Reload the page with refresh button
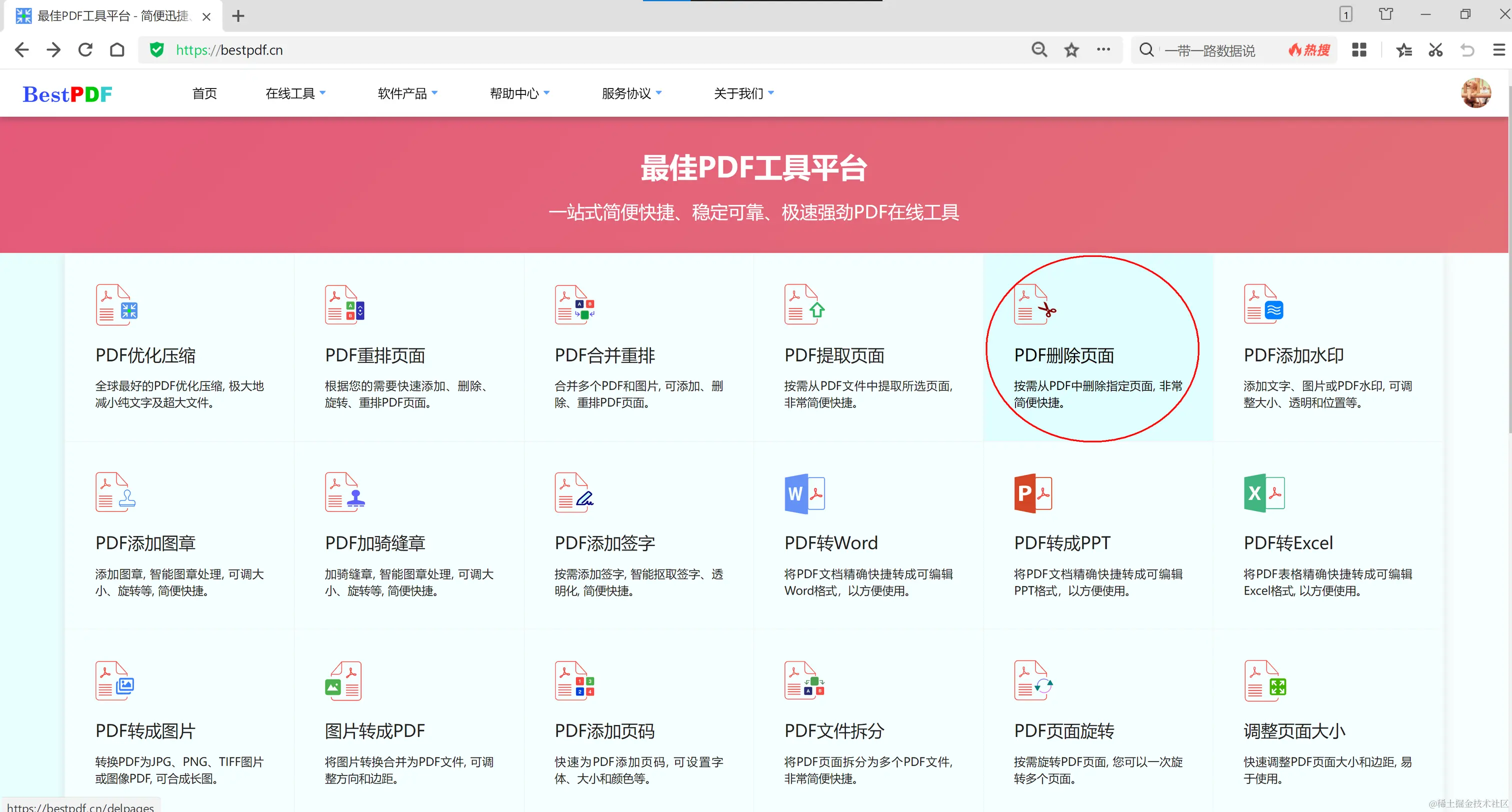The height and width of the screenshot is (812, 1512). [85, 50]
